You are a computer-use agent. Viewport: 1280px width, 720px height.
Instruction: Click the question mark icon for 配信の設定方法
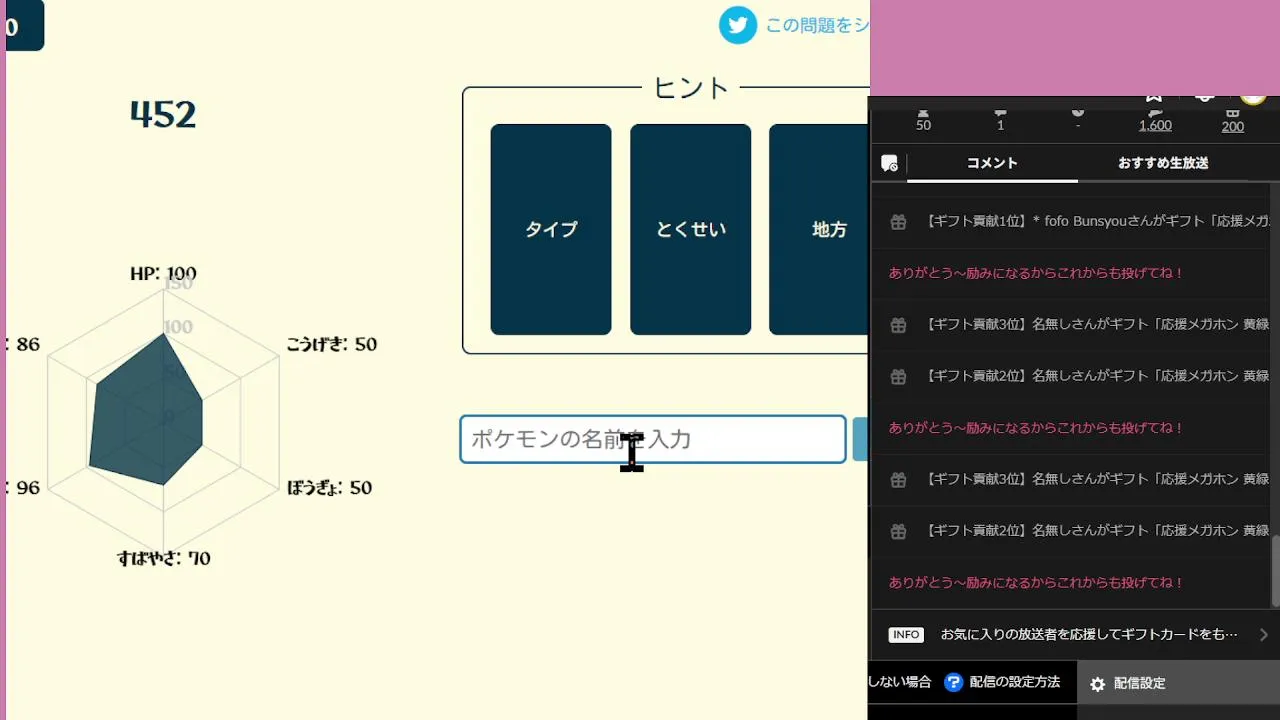tap(953, 682)
